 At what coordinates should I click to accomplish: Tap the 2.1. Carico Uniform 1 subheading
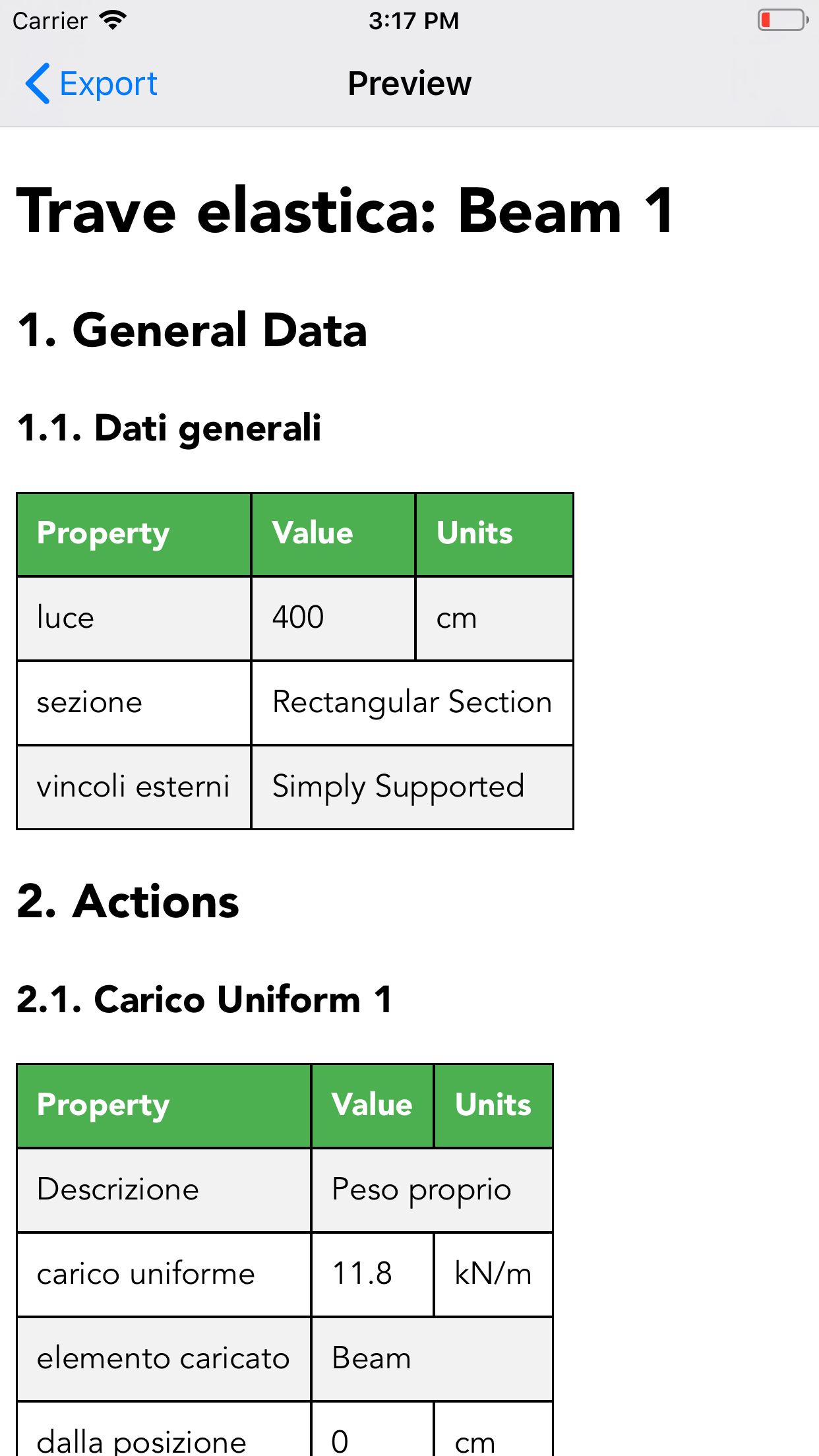pyautogui.click(x=204, y=1000)
